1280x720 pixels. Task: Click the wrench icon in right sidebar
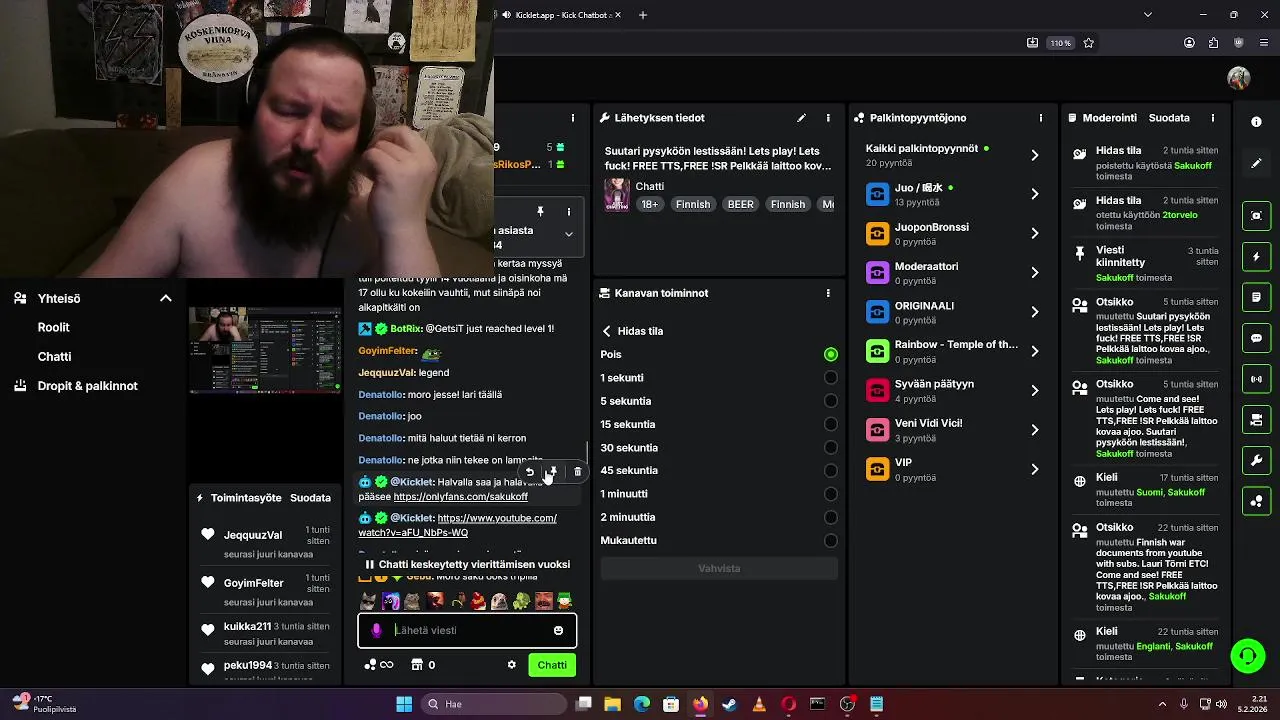[1257, 461]
